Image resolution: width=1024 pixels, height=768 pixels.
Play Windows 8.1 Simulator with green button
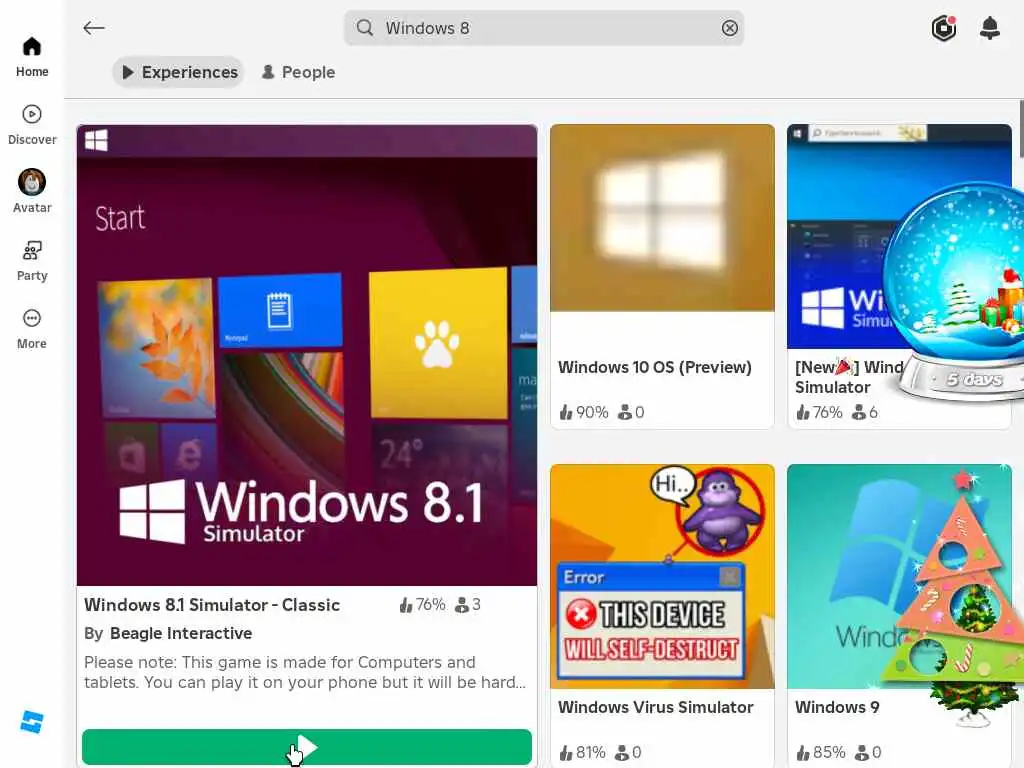tap(307, 747)
